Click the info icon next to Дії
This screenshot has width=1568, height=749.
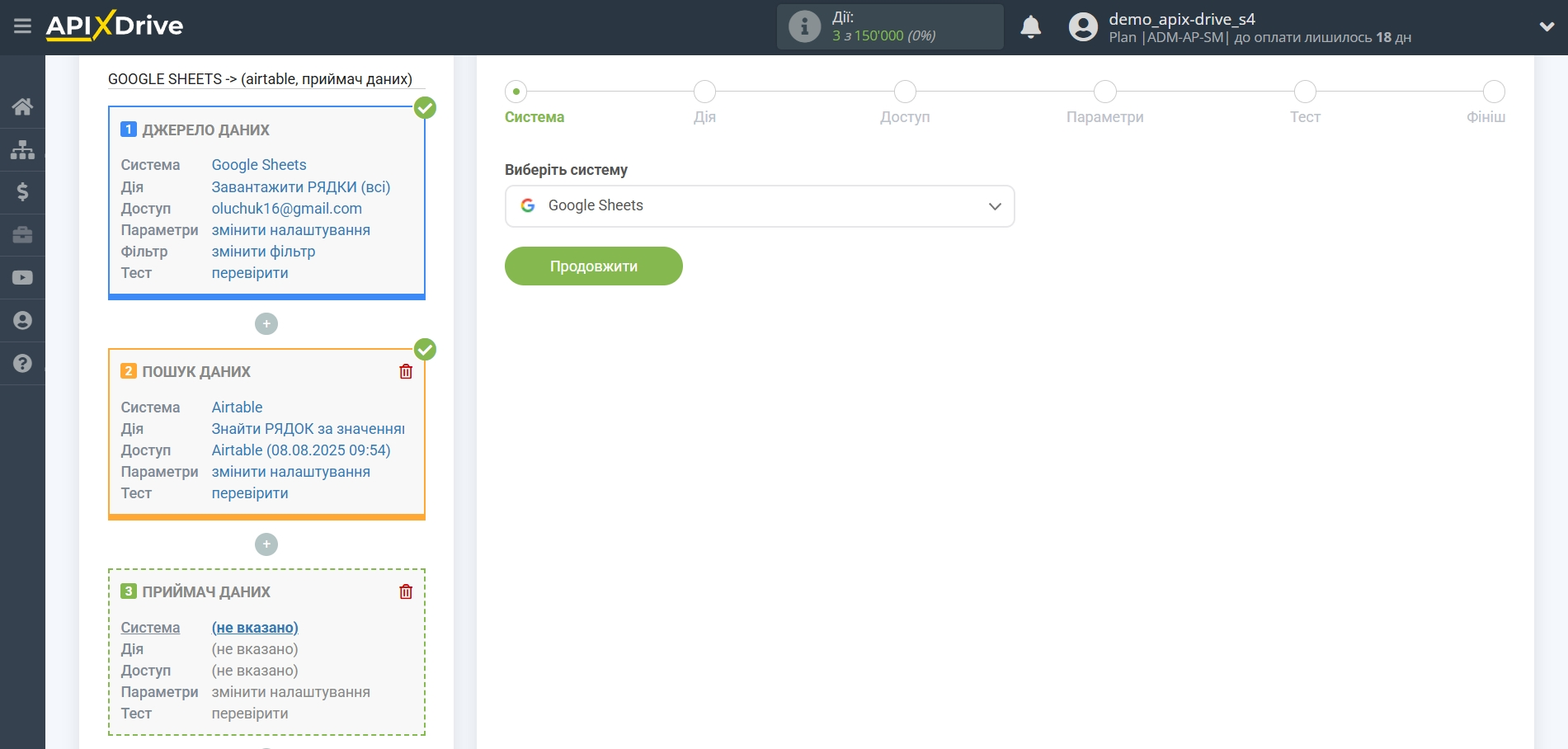(804, 26)
